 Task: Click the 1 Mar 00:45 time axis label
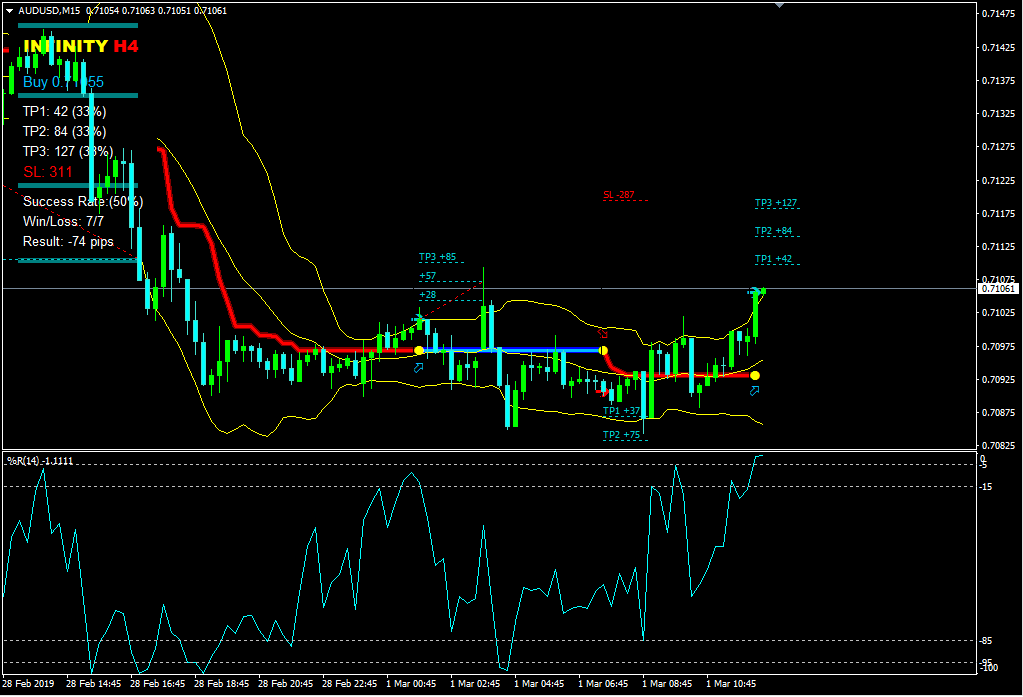(x=411, y=684)
